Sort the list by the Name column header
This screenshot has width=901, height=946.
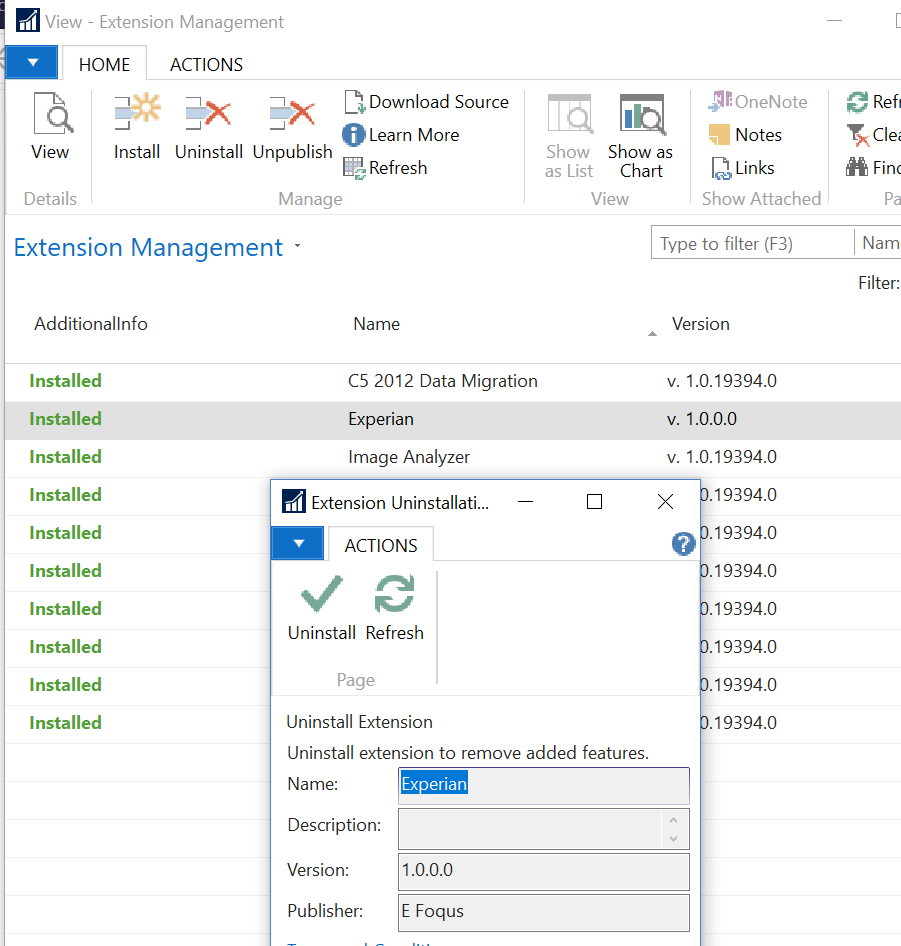coord(377,324)
